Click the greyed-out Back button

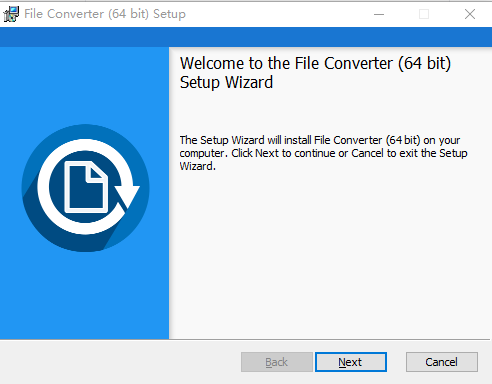click(x=277, y=362)
